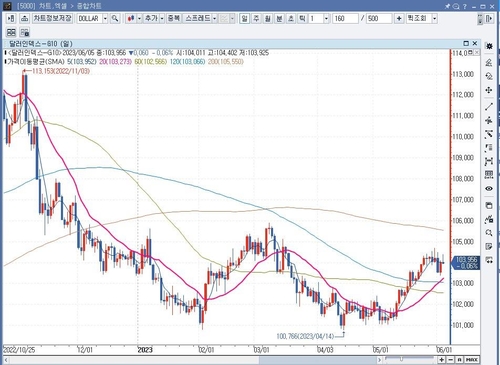Click the symbol search magnifier icon

tap(115, 18)
